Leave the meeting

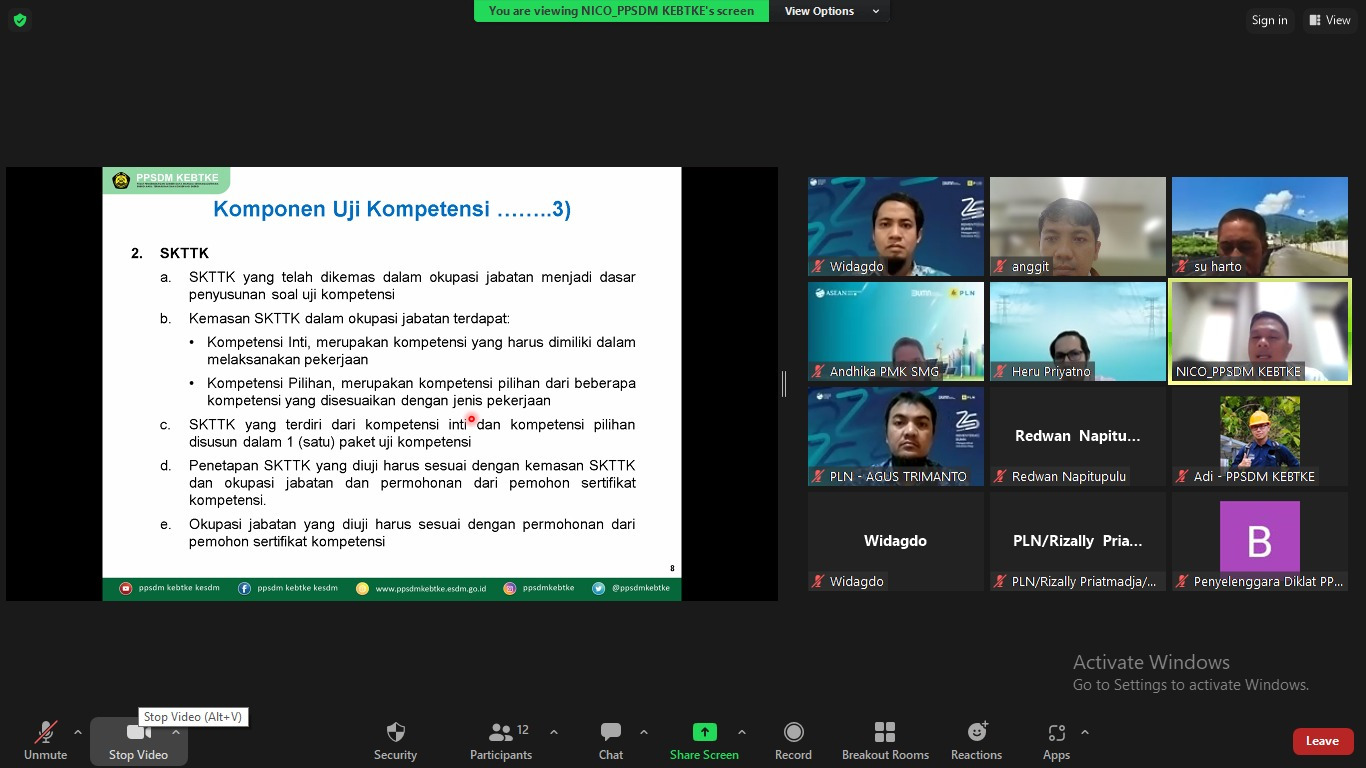1322,741
